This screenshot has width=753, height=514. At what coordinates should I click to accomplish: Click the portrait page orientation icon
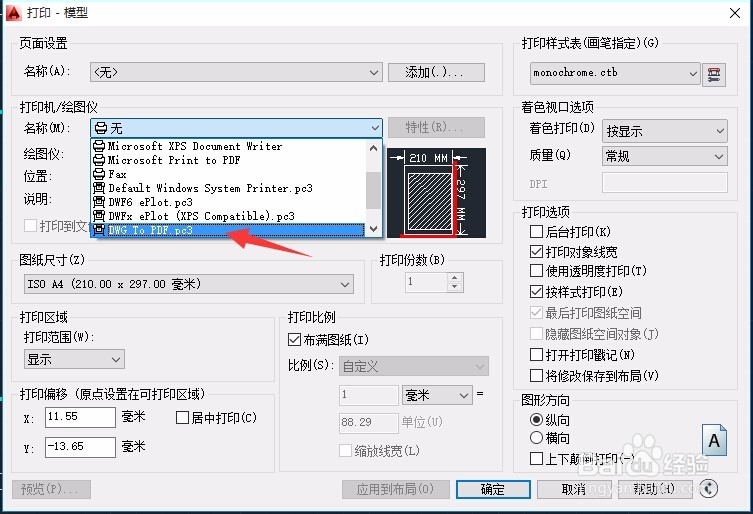(714, 440)
